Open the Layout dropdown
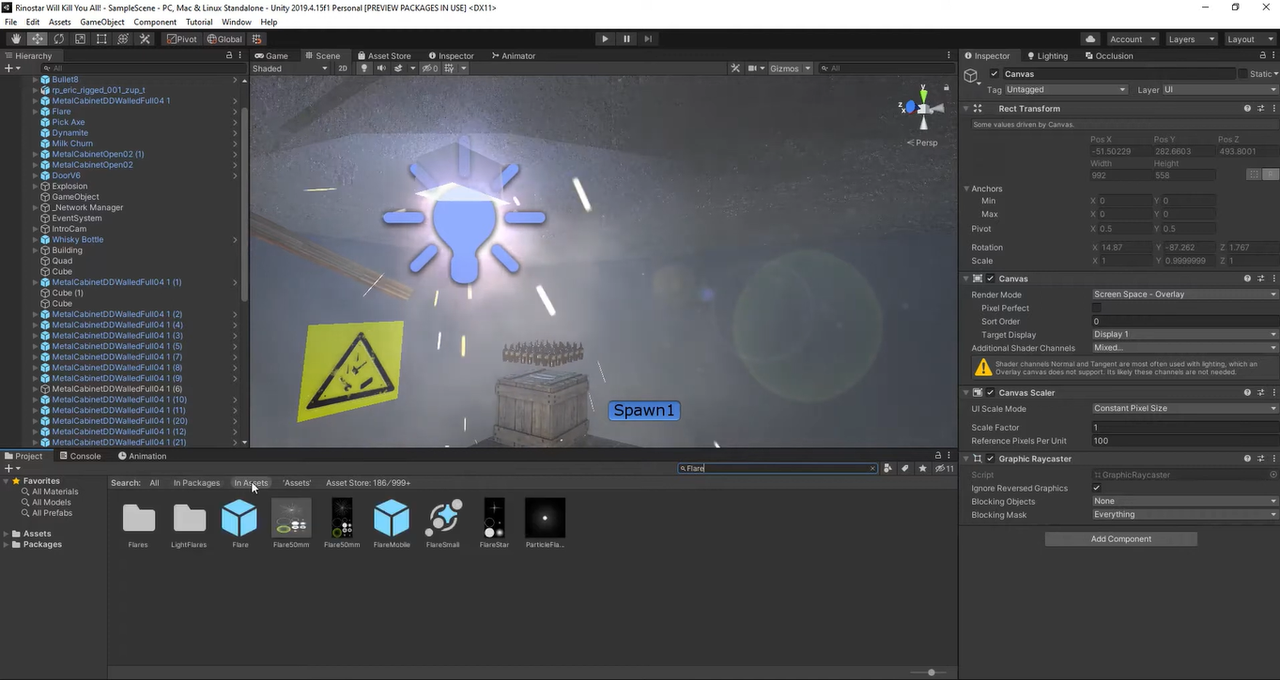Image resolution: width=1280 pixels, height=680 pixels. (x=1248, y=39)
